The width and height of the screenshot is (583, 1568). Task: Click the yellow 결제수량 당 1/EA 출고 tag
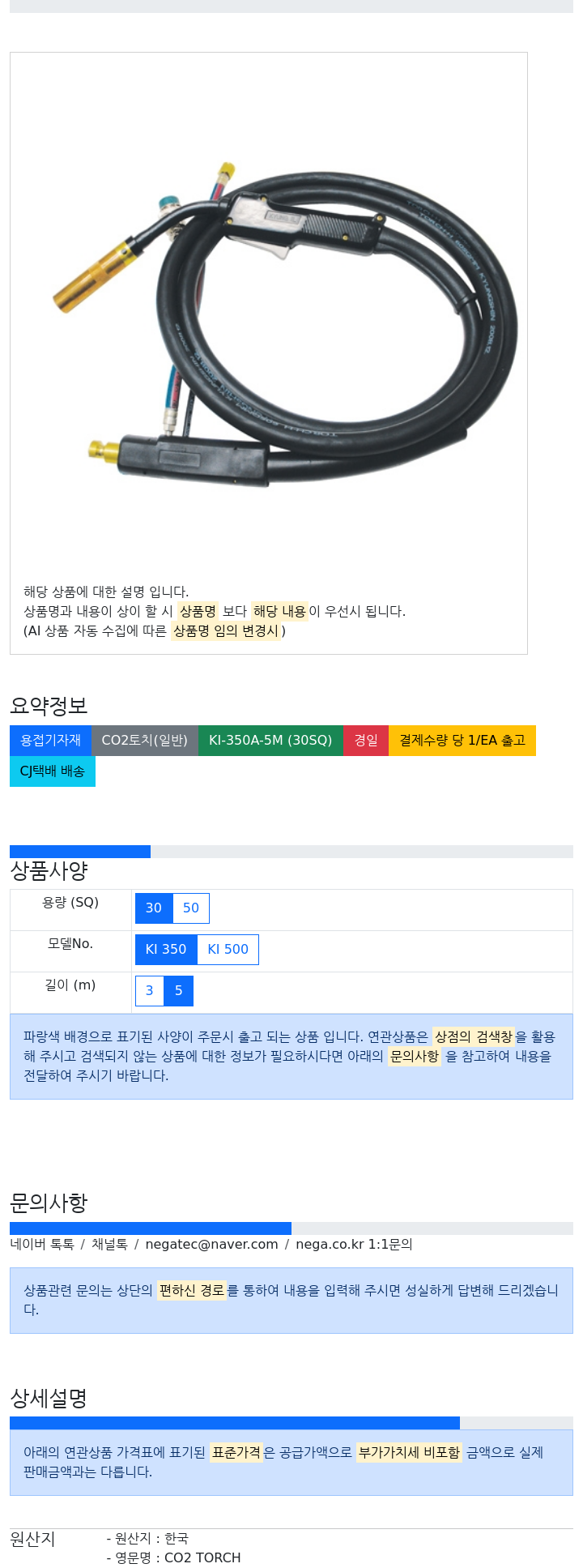462,741
